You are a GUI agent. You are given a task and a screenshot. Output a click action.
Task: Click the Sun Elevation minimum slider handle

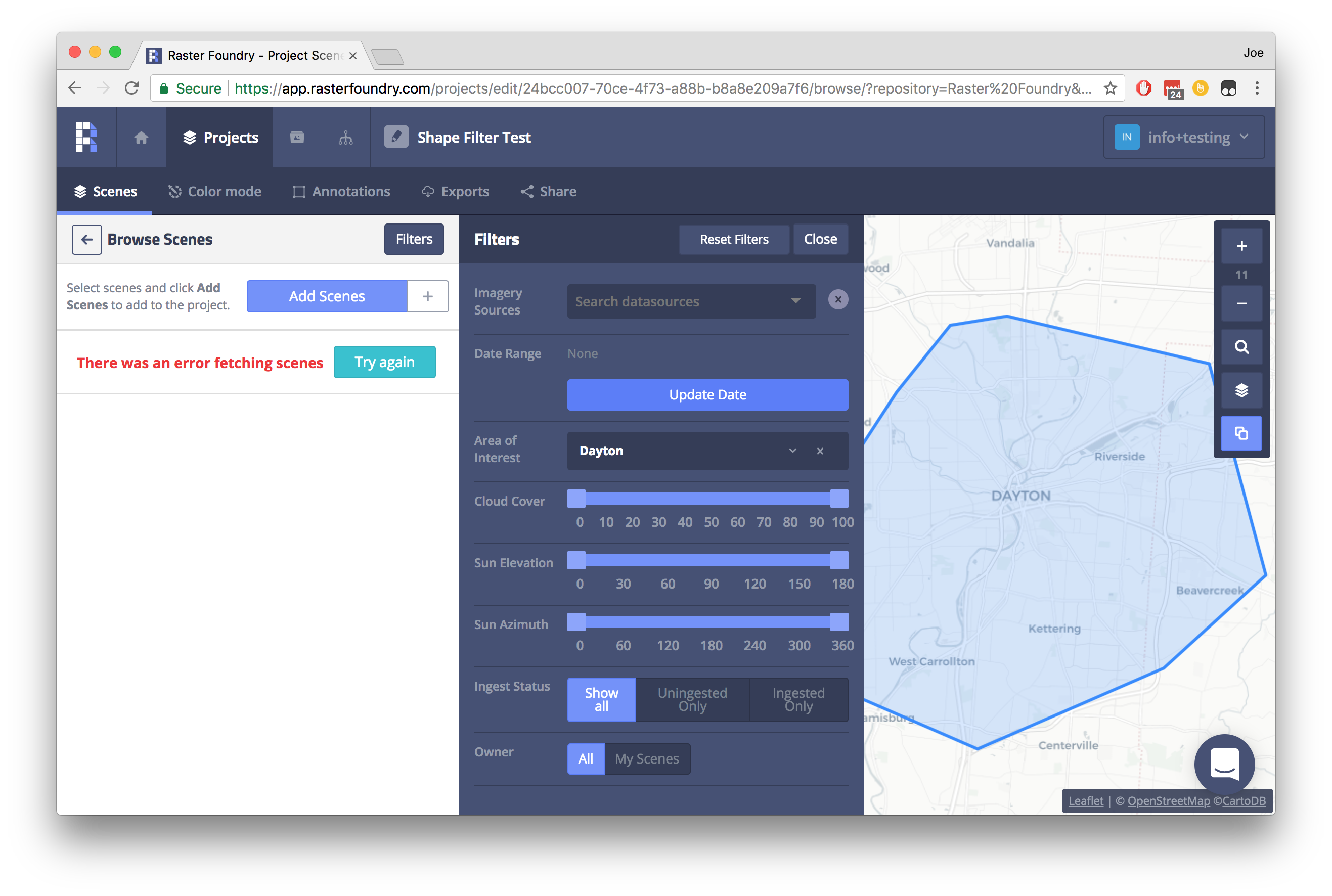pyautogui.click(x=576, y=561)
